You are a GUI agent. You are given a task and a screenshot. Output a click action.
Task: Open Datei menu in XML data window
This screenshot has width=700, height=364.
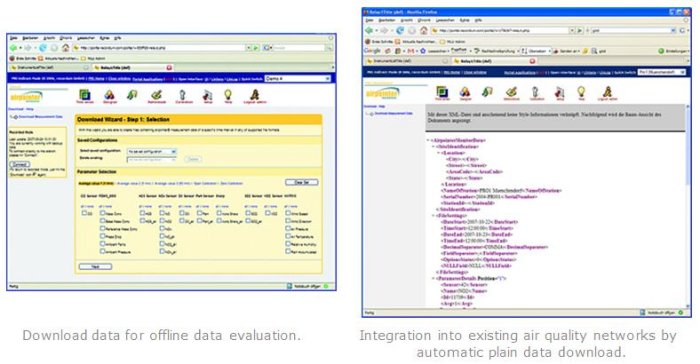(369, 20)
